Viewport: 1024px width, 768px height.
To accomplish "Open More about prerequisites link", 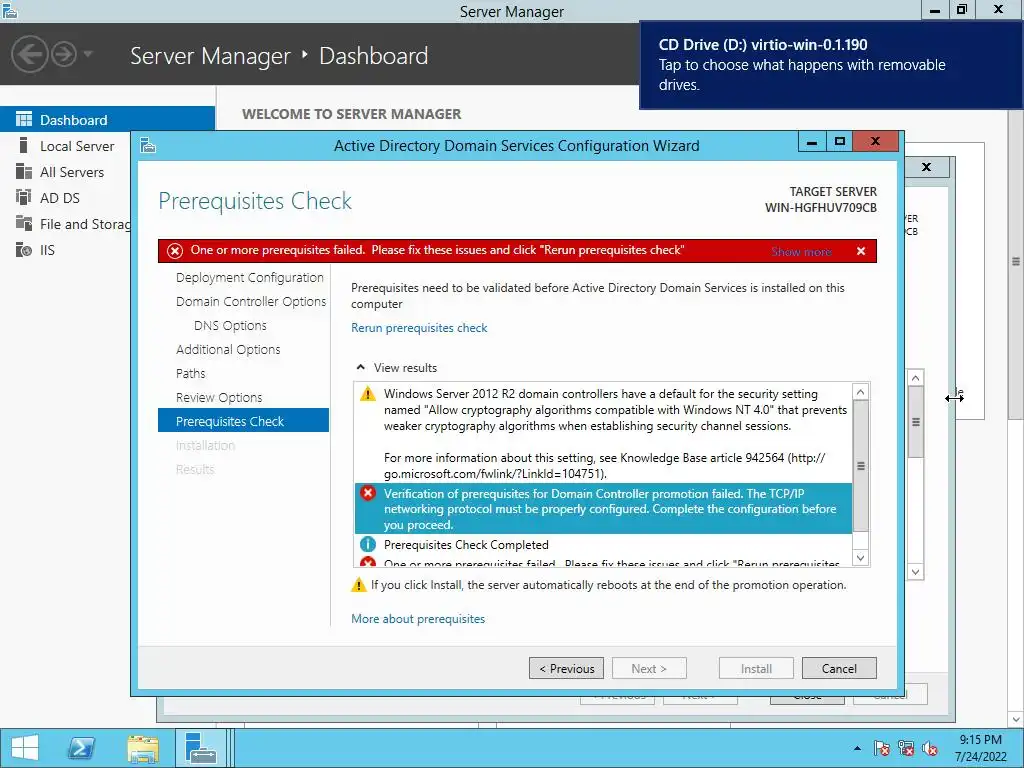I will [x=418, y=618].
